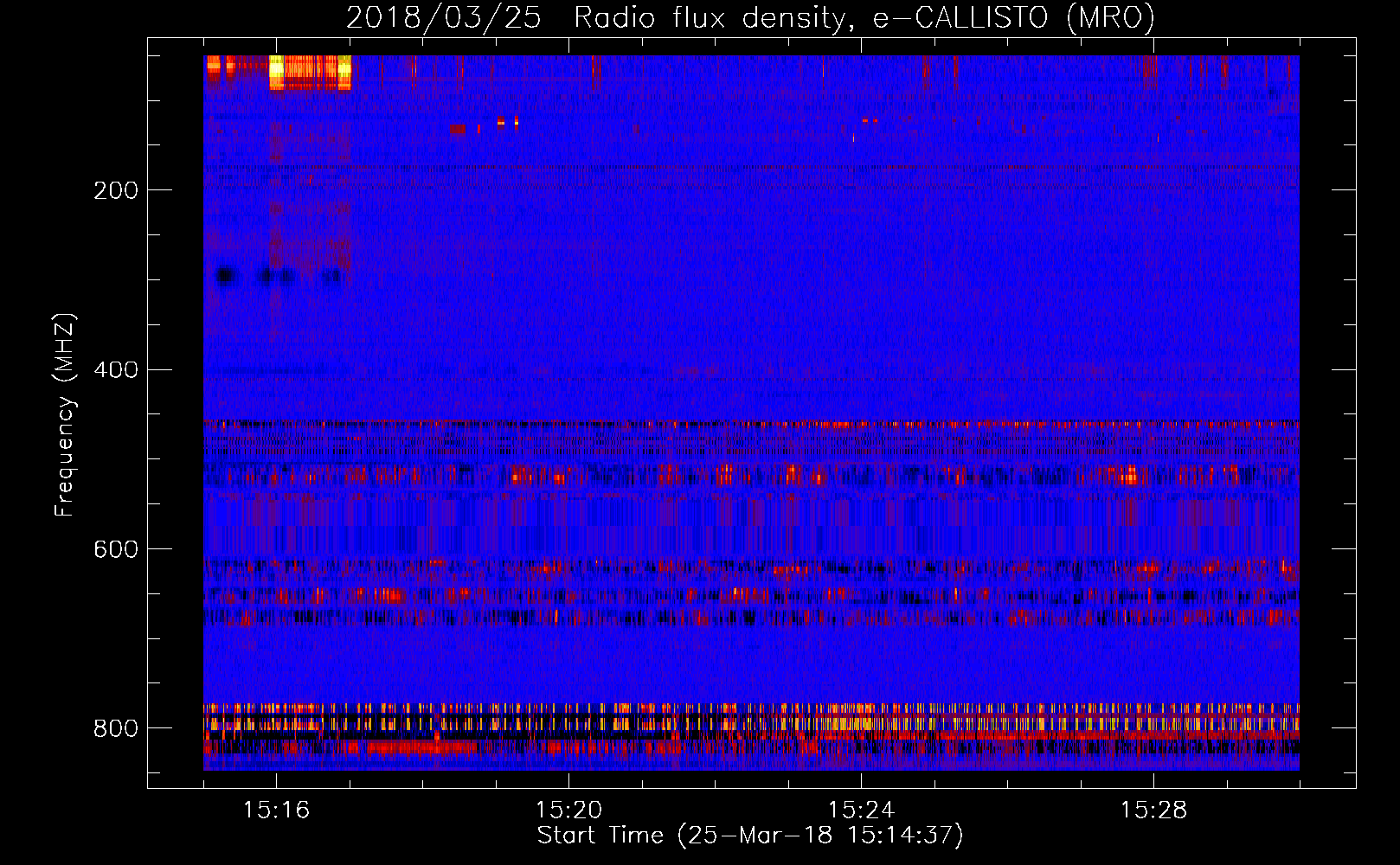Click the bright yellow burst near 15:16
The width and height of the screenshot is (1400, 865).
point(277,72)
